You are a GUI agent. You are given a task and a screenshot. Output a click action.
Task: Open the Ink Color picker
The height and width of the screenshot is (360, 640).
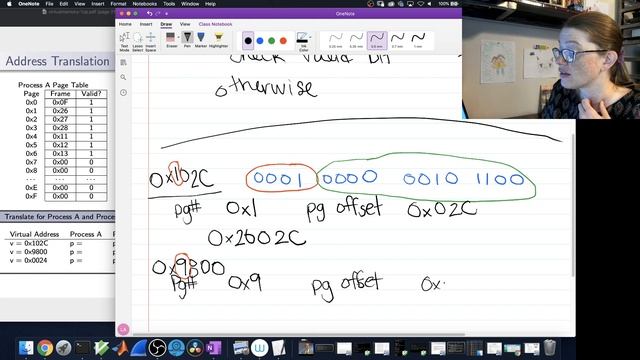(302, 42)
